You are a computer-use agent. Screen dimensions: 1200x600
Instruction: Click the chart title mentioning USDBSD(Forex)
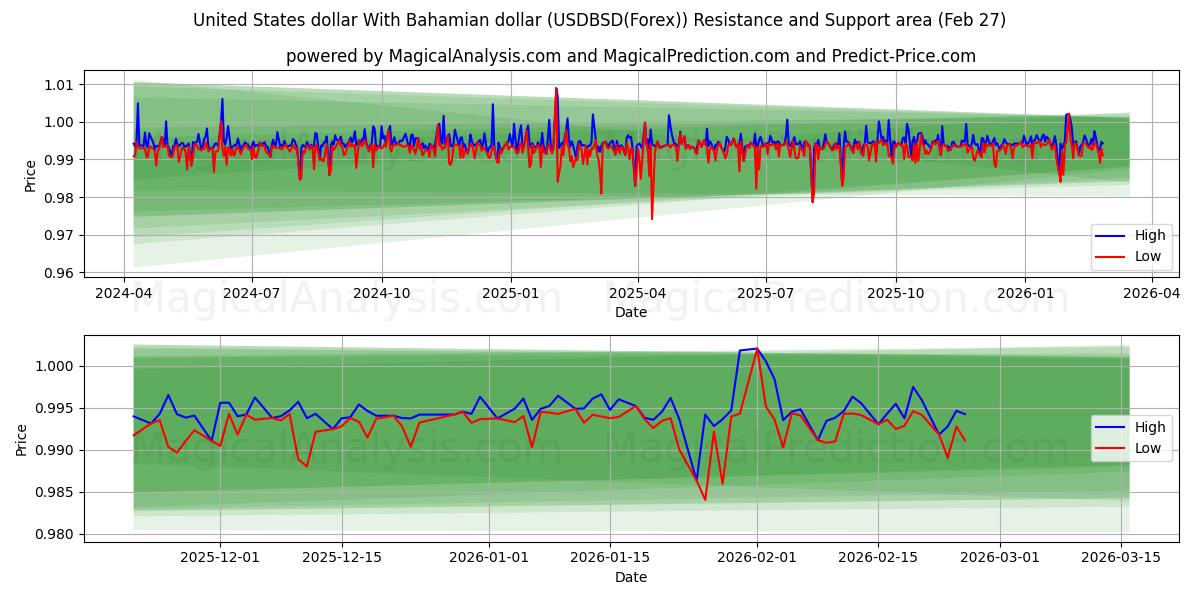click(600, 20)
